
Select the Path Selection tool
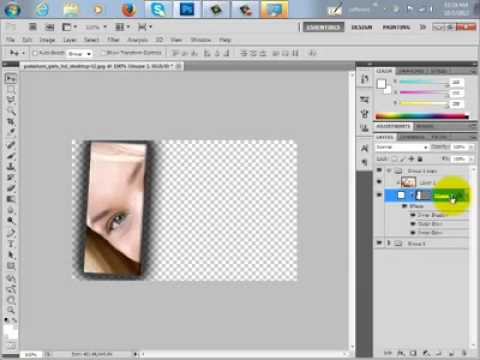pyautogui.click(x=11, y=255)
